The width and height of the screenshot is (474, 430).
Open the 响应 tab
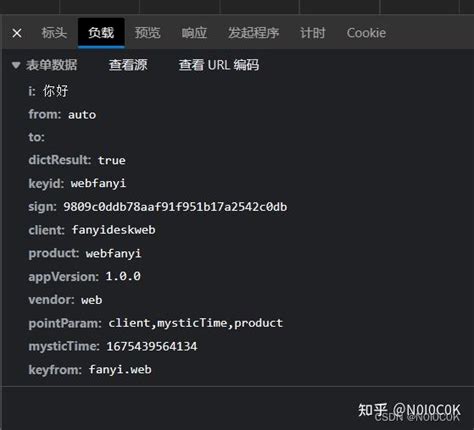tap(194, 33)
